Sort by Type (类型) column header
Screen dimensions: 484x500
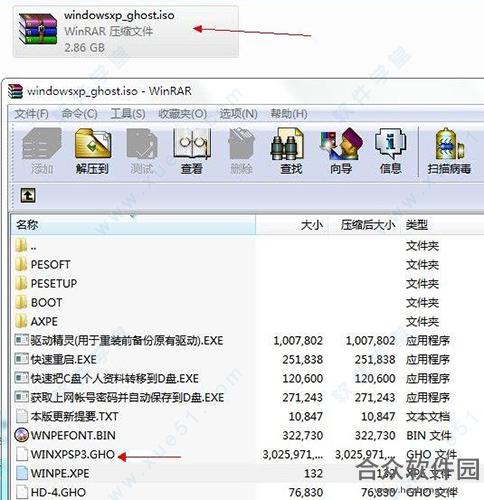(442, 225)
